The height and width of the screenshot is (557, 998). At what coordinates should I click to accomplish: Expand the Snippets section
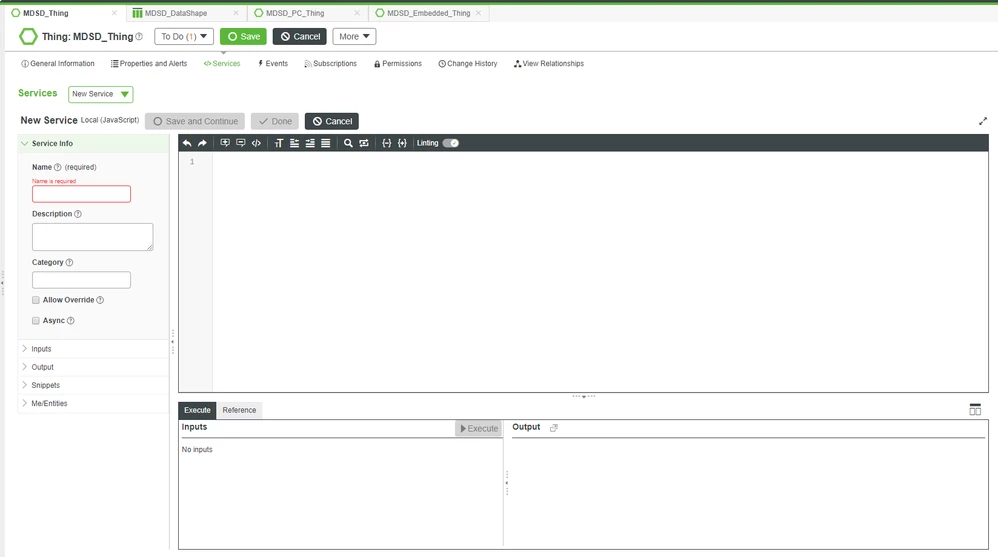(94, 385)
